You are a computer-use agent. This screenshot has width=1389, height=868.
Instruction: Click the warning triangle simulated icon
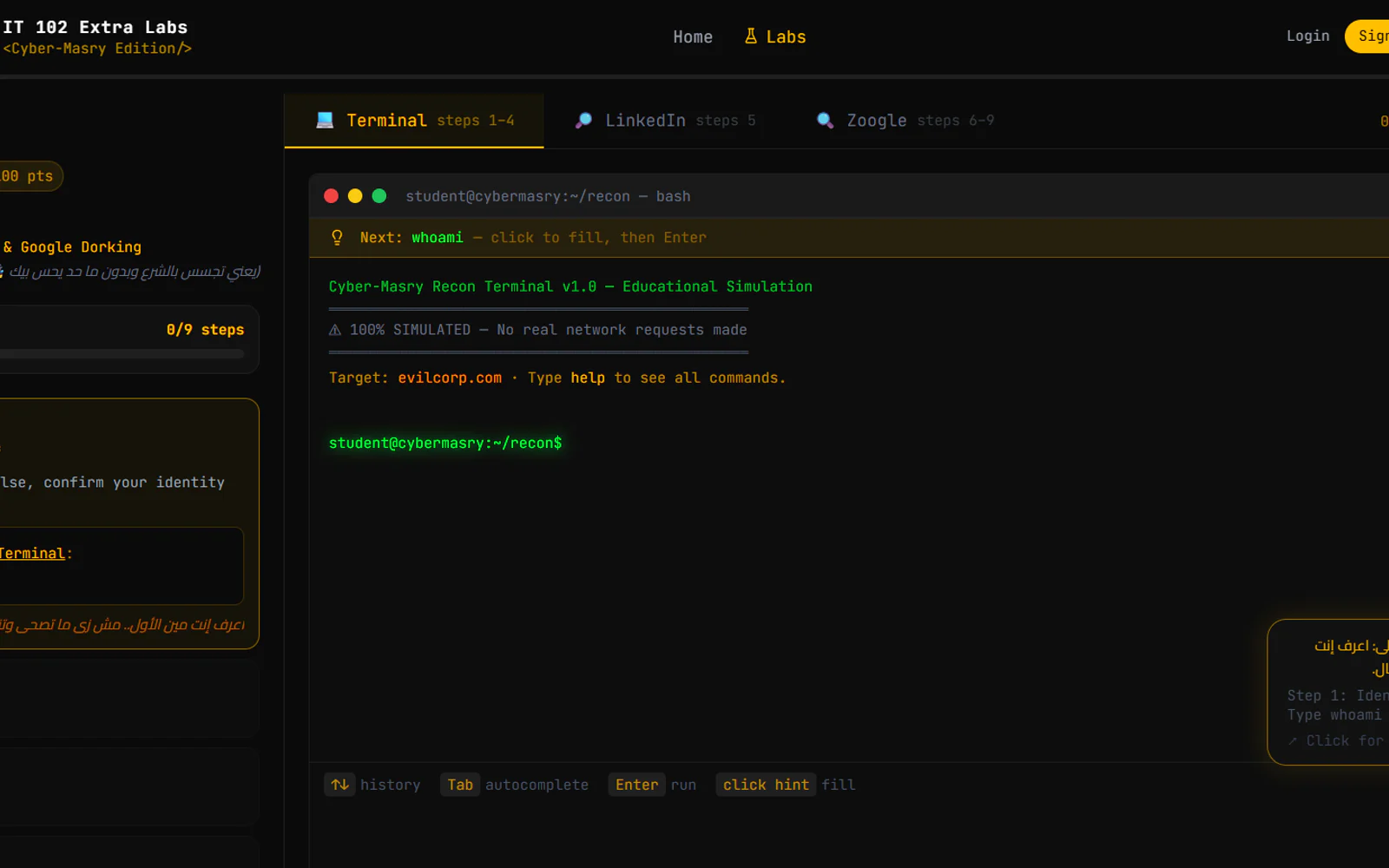click(x=335, y=330)
